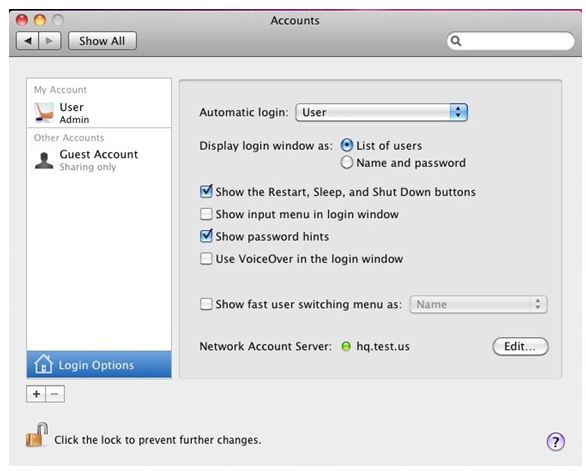The image size is (586, 471).
Task: Click the Guest Account silhouette icon
Action: coord(44,160)
